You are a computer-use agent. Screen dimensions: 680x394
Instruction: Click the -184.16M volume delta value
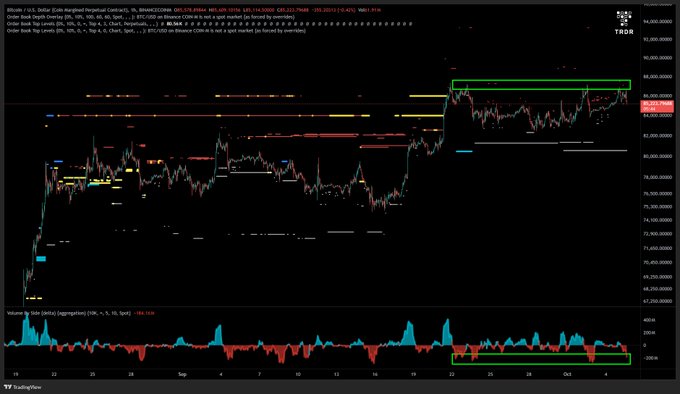point(144,313)
